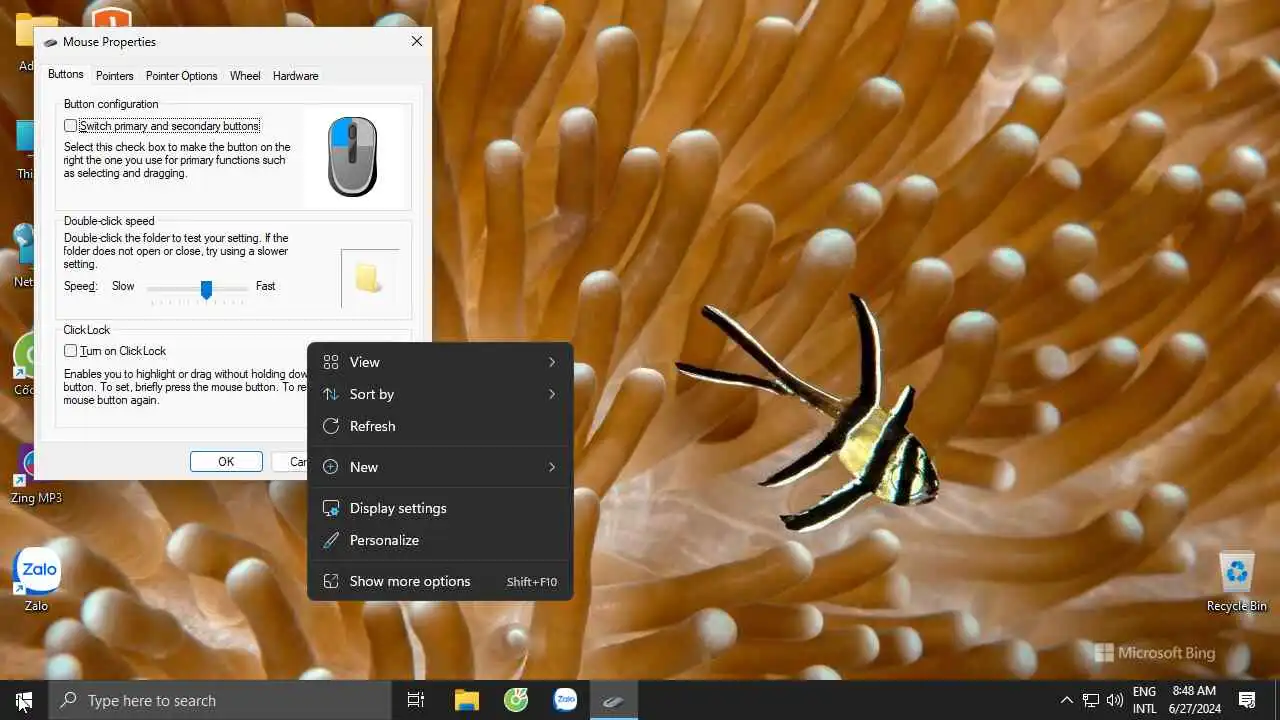Confirm with the OK button
The height and width of the screenshot is (720, 1280).
pyautogui.click(x=226, y=461)
